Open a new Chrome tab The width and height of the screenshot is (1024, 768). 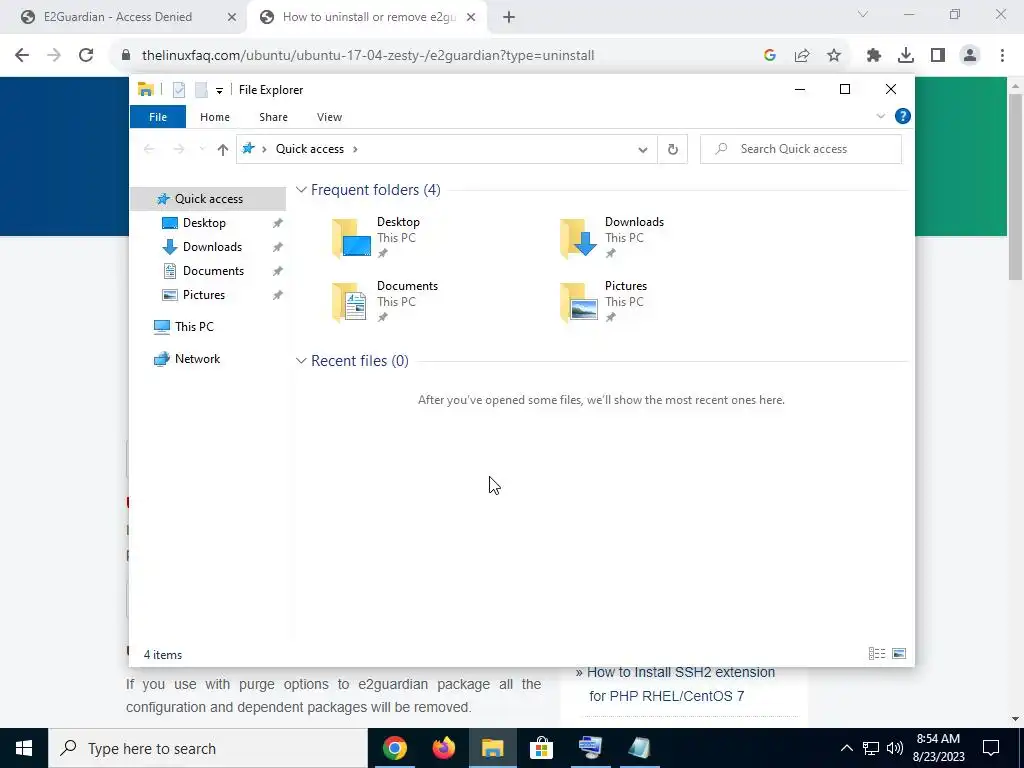(509, 17)
